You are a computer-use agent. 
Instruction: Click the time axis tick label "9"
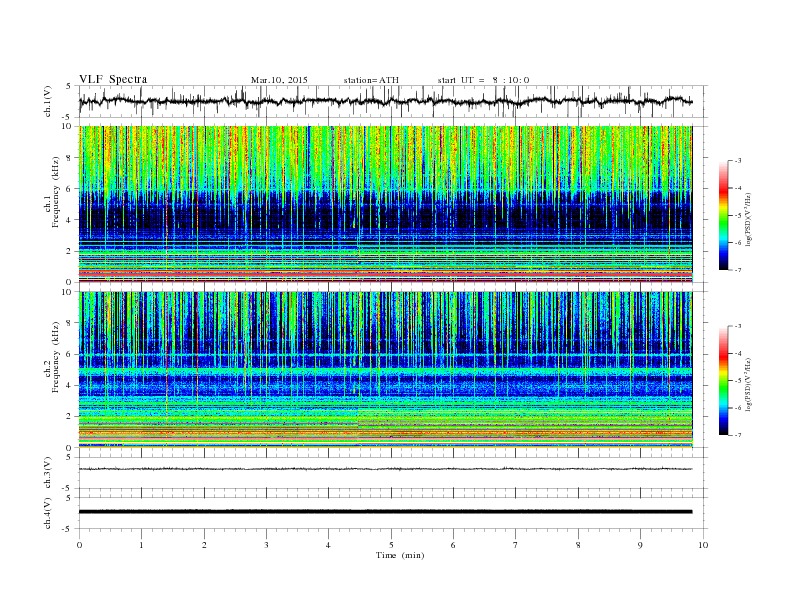click(640, 545)
